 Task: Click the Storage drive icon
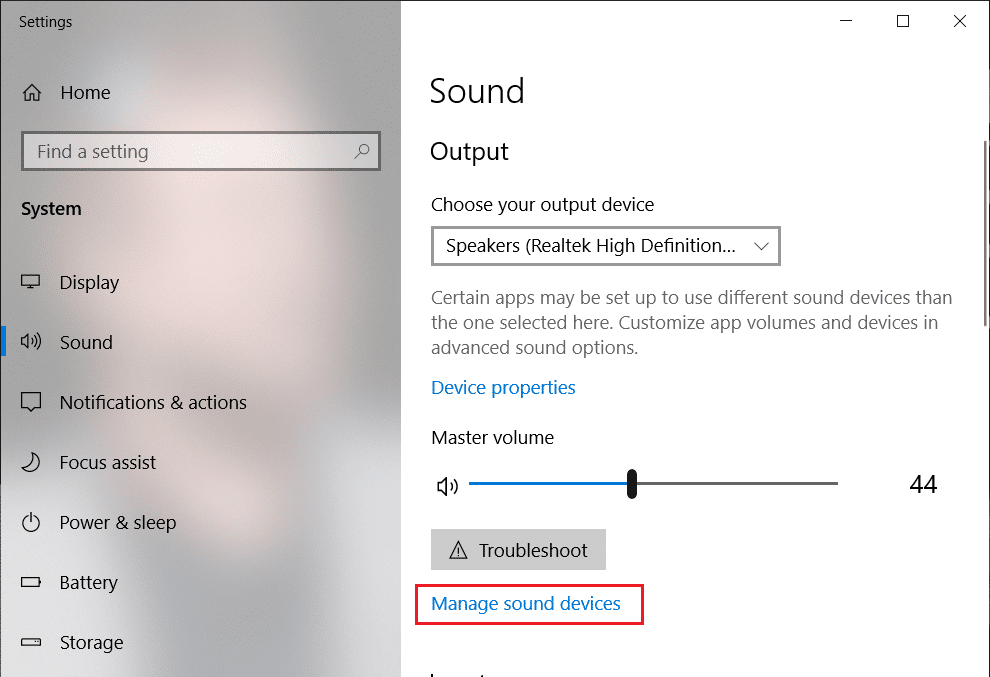coord(32,642)
